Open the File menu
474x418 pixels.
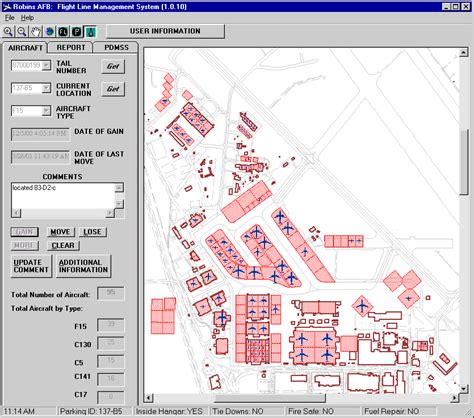[x=9, y=18]
